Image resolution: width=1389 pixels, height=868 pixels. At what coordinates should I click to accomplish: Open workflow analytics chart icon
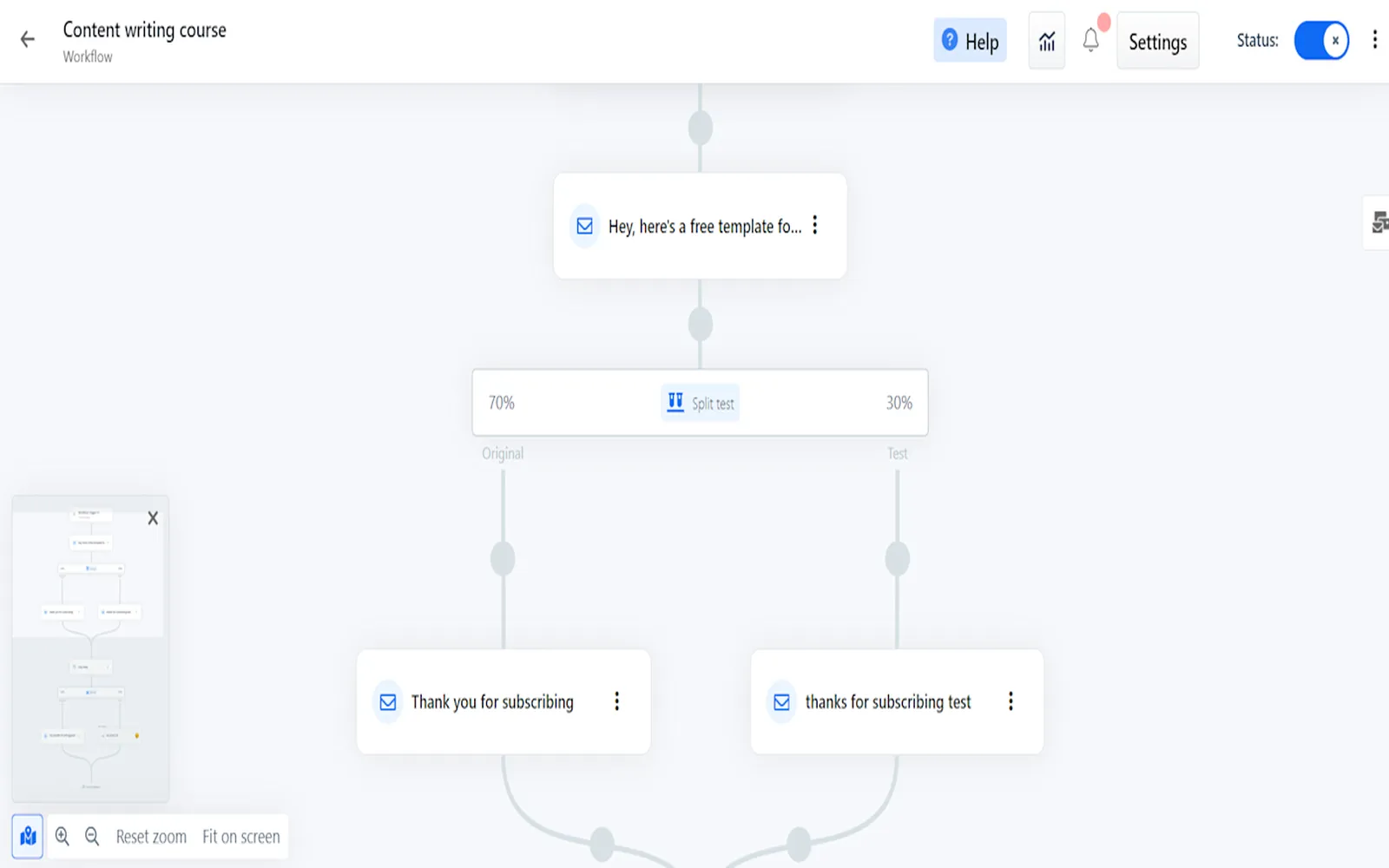coord(1047,41)
